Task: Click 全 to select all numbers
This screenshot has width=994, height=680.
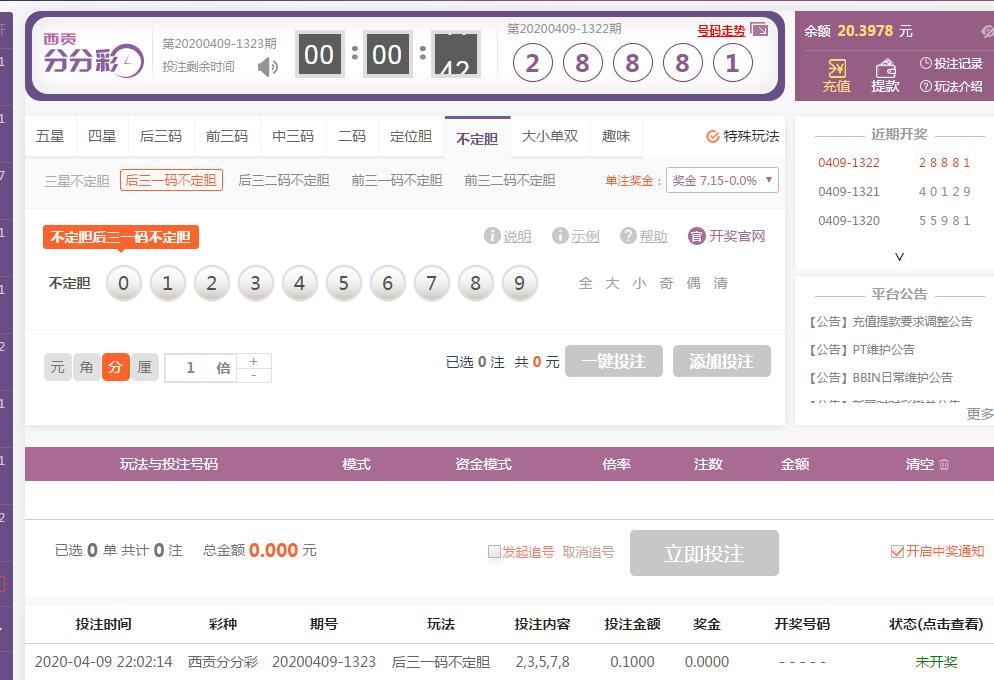Action: pos(585,283)
